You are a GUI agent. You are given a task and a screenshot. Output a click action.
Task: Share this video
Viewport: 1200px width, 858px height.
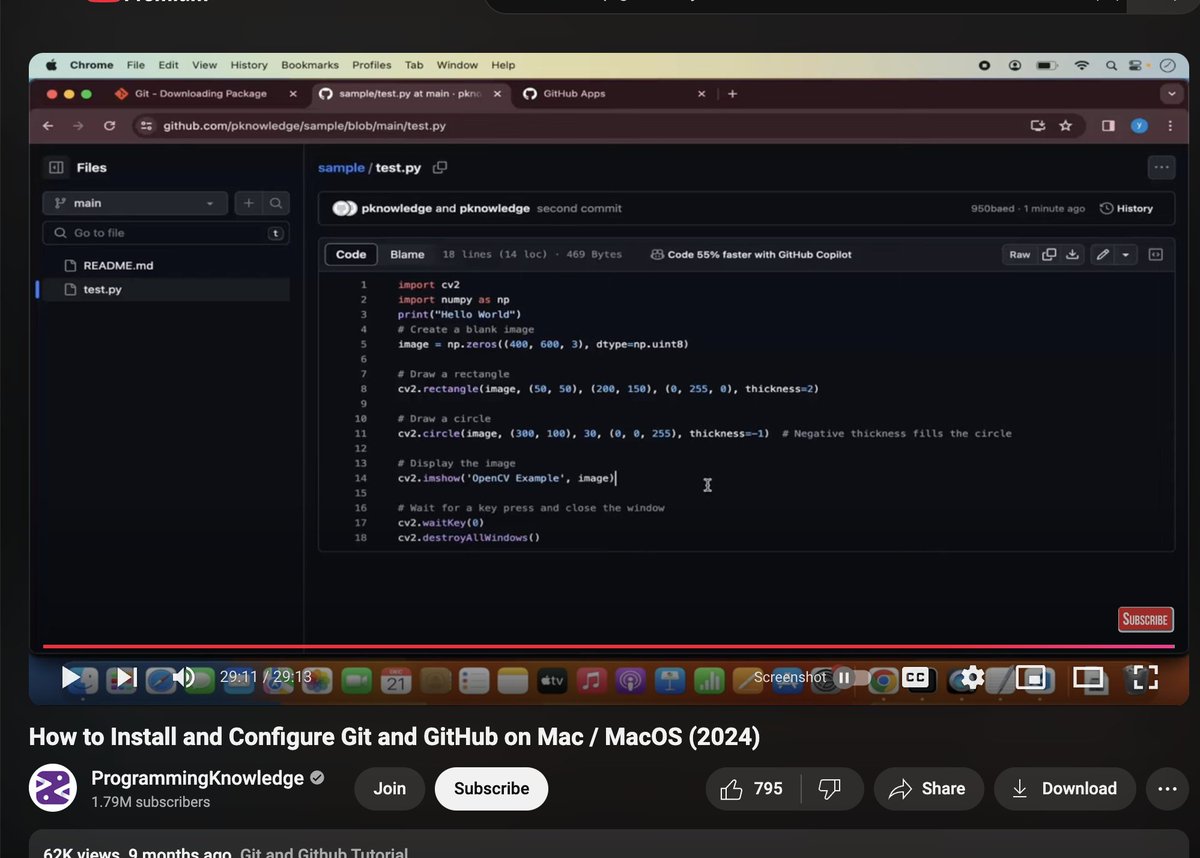pyautogui.click(x=929, y=789)
